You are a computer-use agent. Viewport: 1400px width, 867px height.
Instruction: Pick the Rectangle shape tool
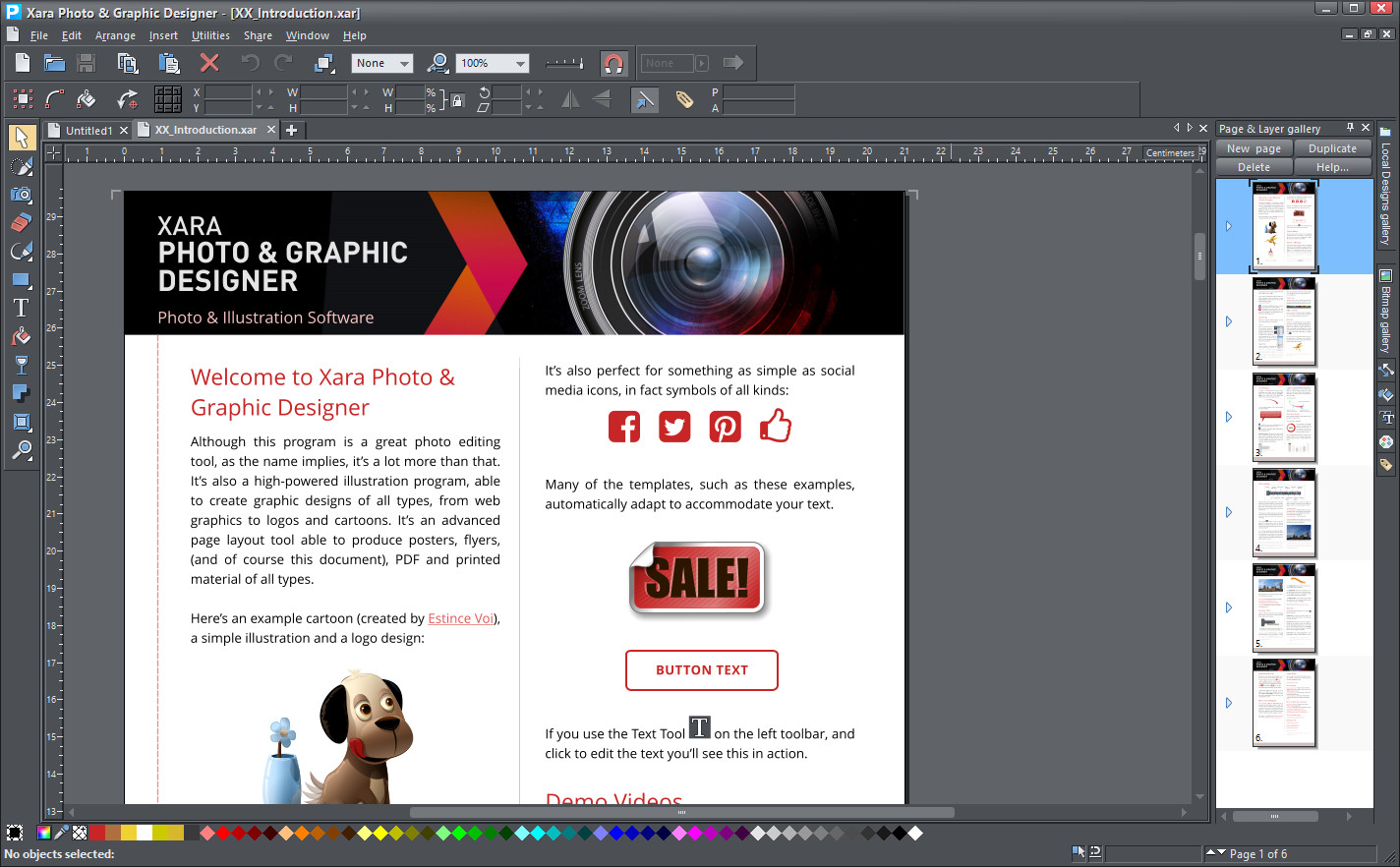point(21,280)
